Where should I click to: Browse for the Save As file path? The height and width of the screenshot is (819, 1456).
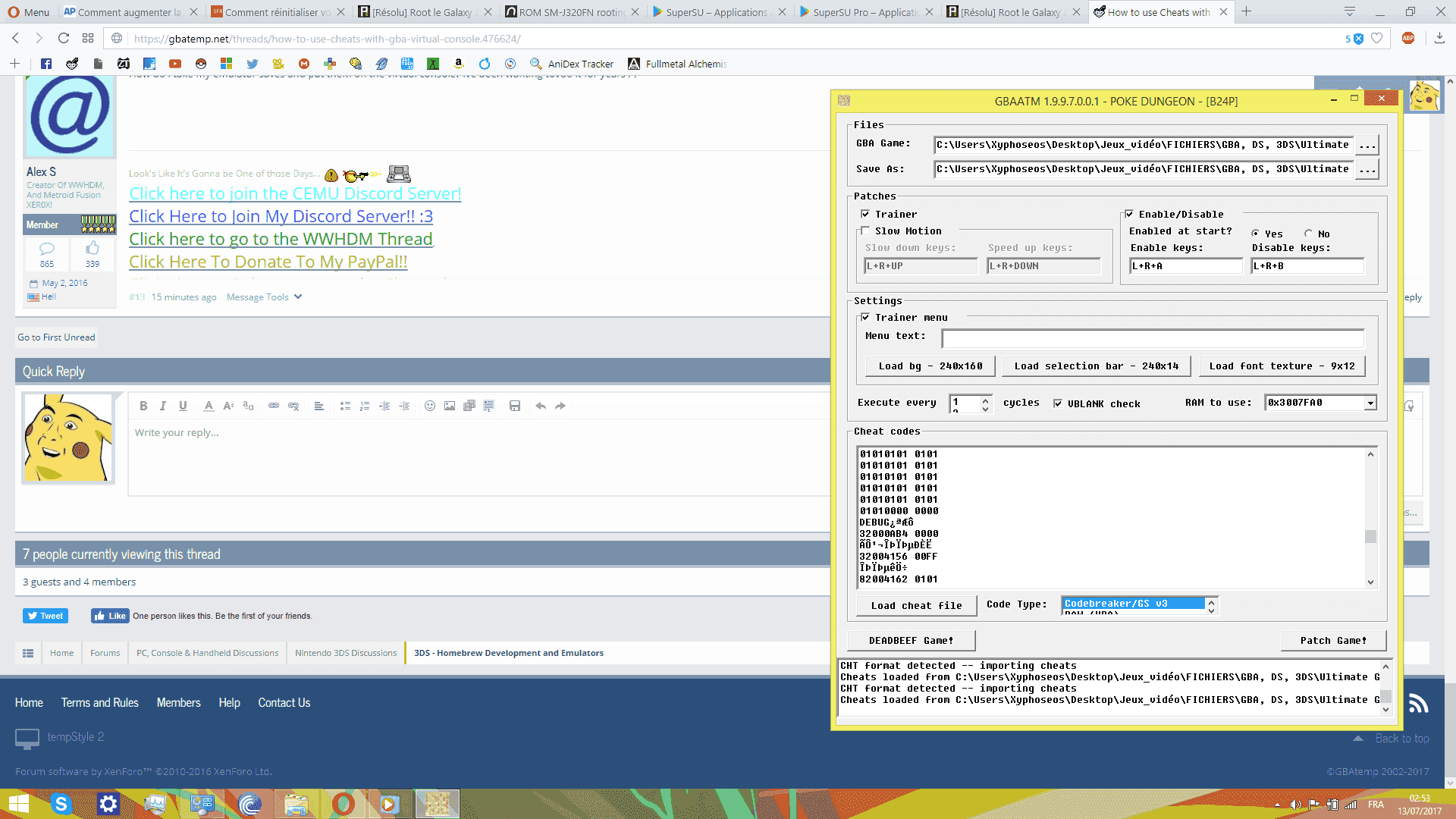[1367, 169]
